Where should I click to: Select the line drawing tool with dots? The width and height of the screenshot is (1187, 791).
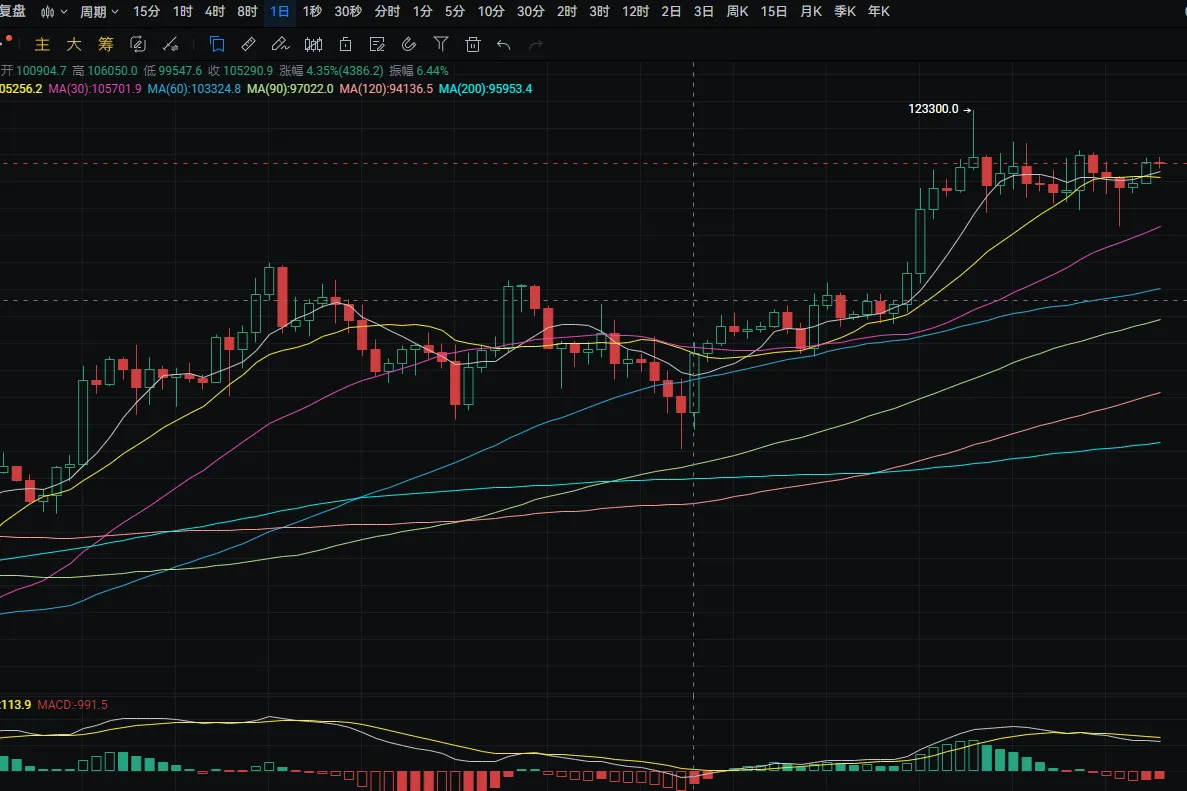(x=170, y=45)
